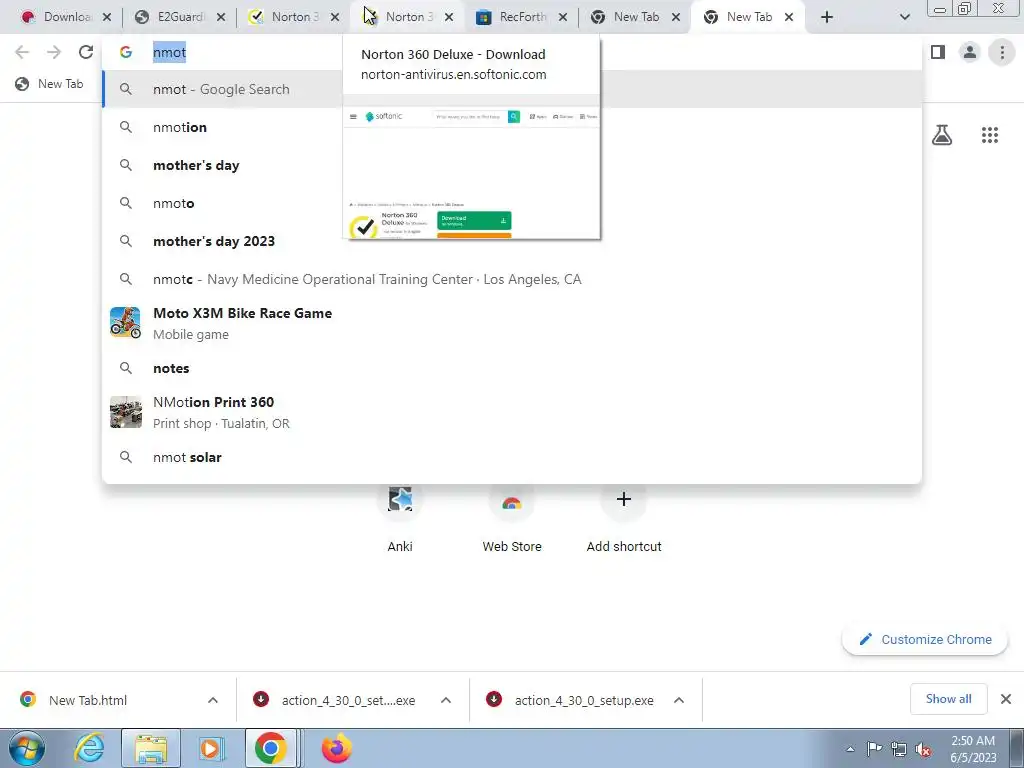
Task: Reload the page with the refresh icon
Action: (86, 52)
